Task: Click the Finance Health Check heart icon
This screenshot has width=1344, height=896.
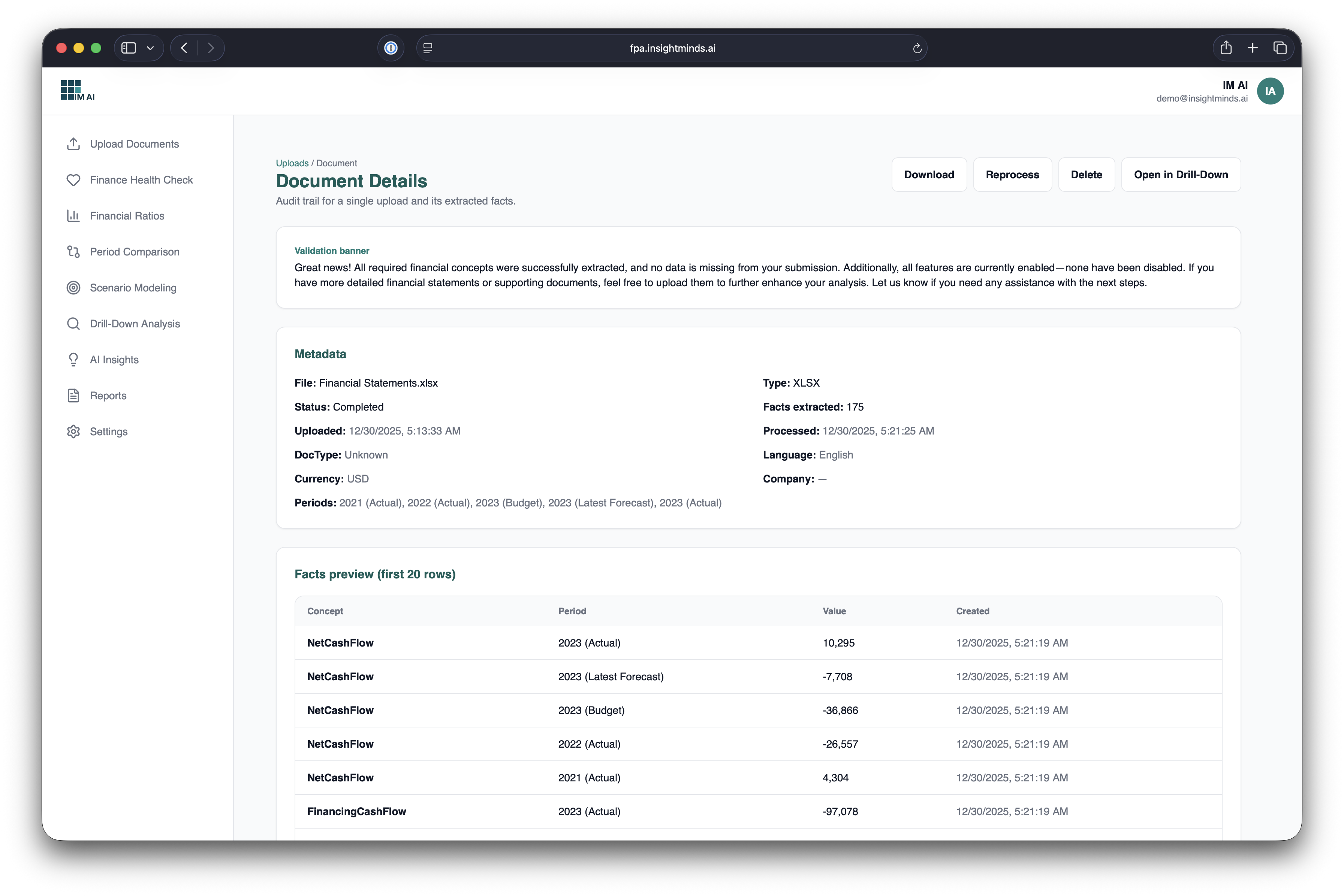Action: pyautogui.click(x=73, y=180)
